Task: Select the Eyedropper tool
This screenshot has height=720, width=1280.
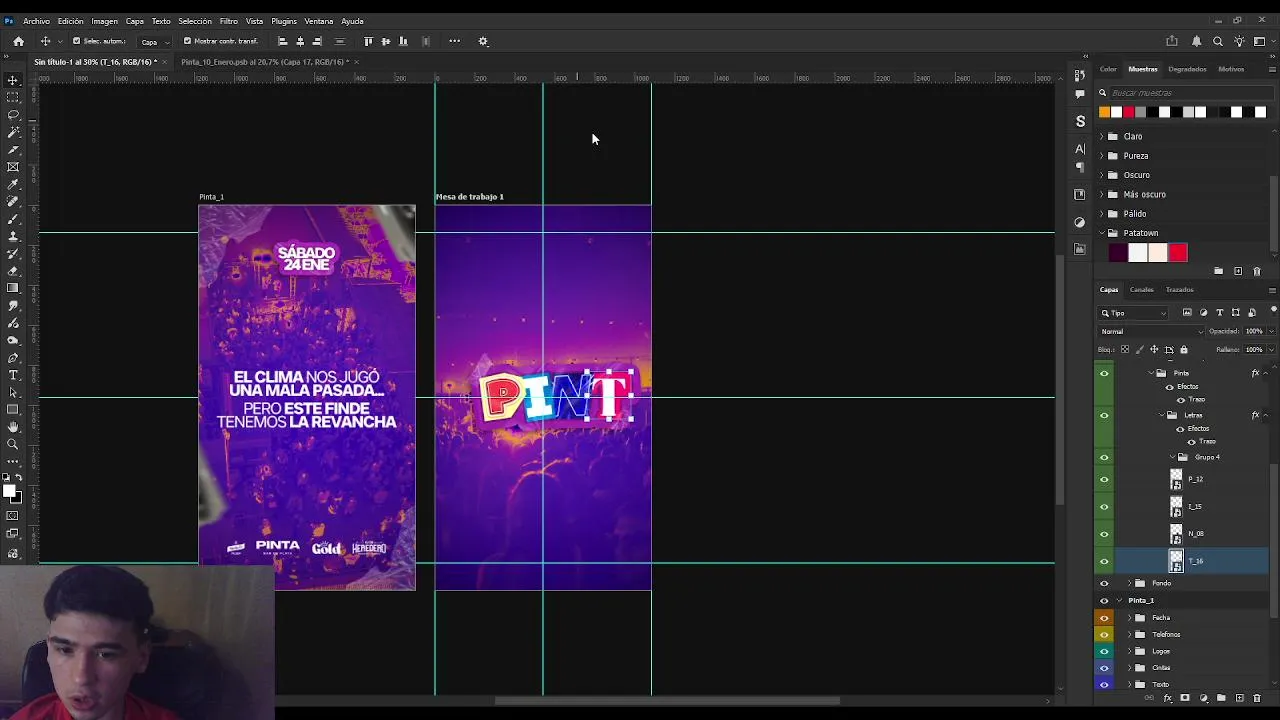Action: coord(13,184)
